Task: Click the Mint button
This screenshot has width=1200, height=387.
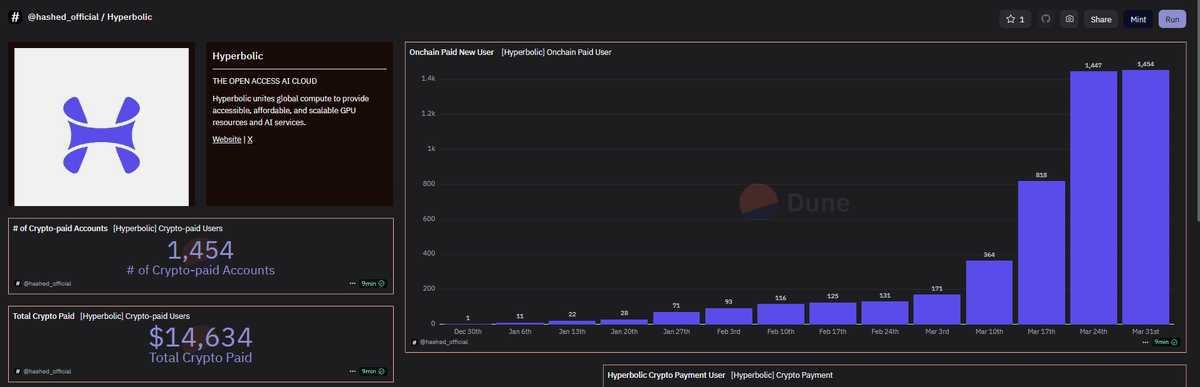Action: [1138, 19]
